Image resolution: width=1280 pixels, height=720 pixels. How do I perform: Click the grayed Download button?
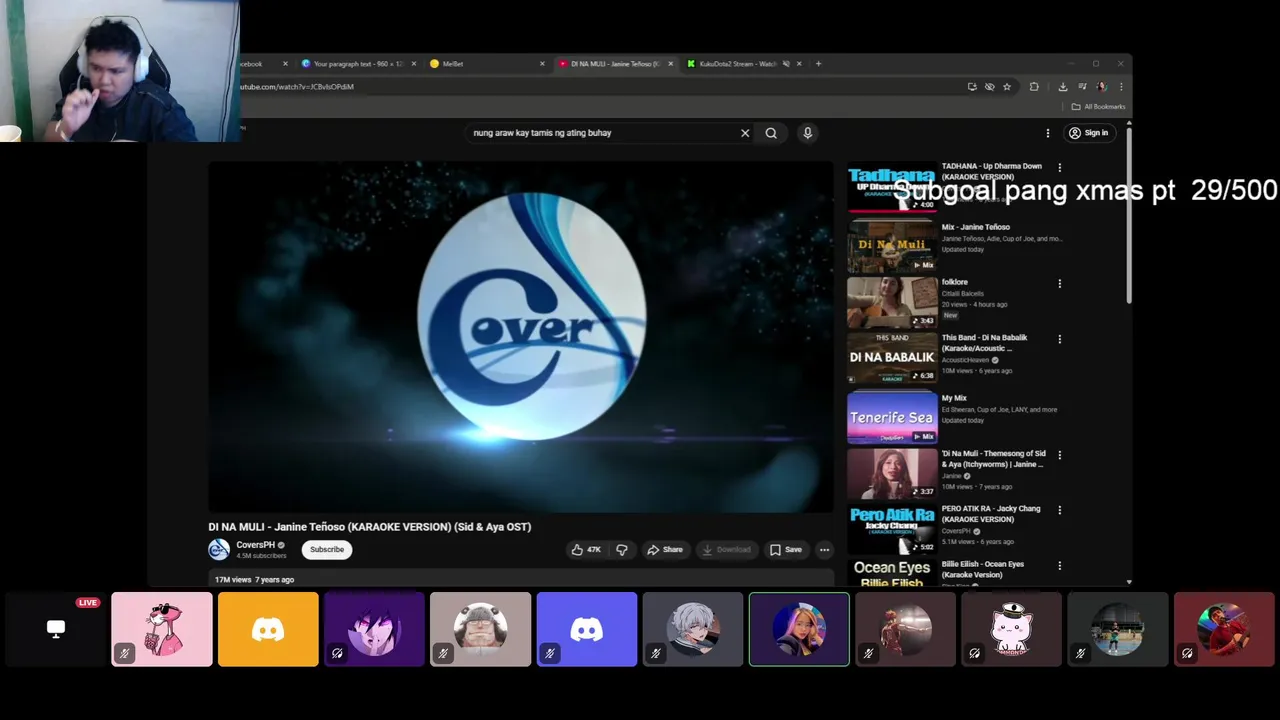726,549
